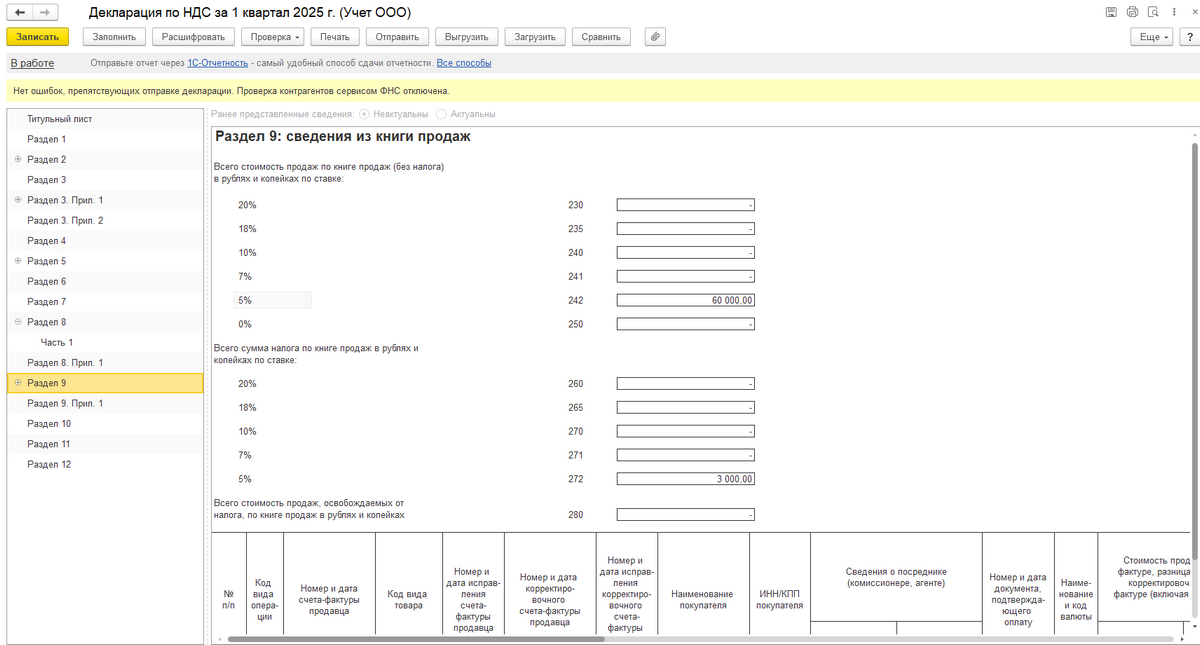Click the back navigation arrow
Viewport: 1200px width, 645px height.
pyautogui.click(x=20, y=13)
